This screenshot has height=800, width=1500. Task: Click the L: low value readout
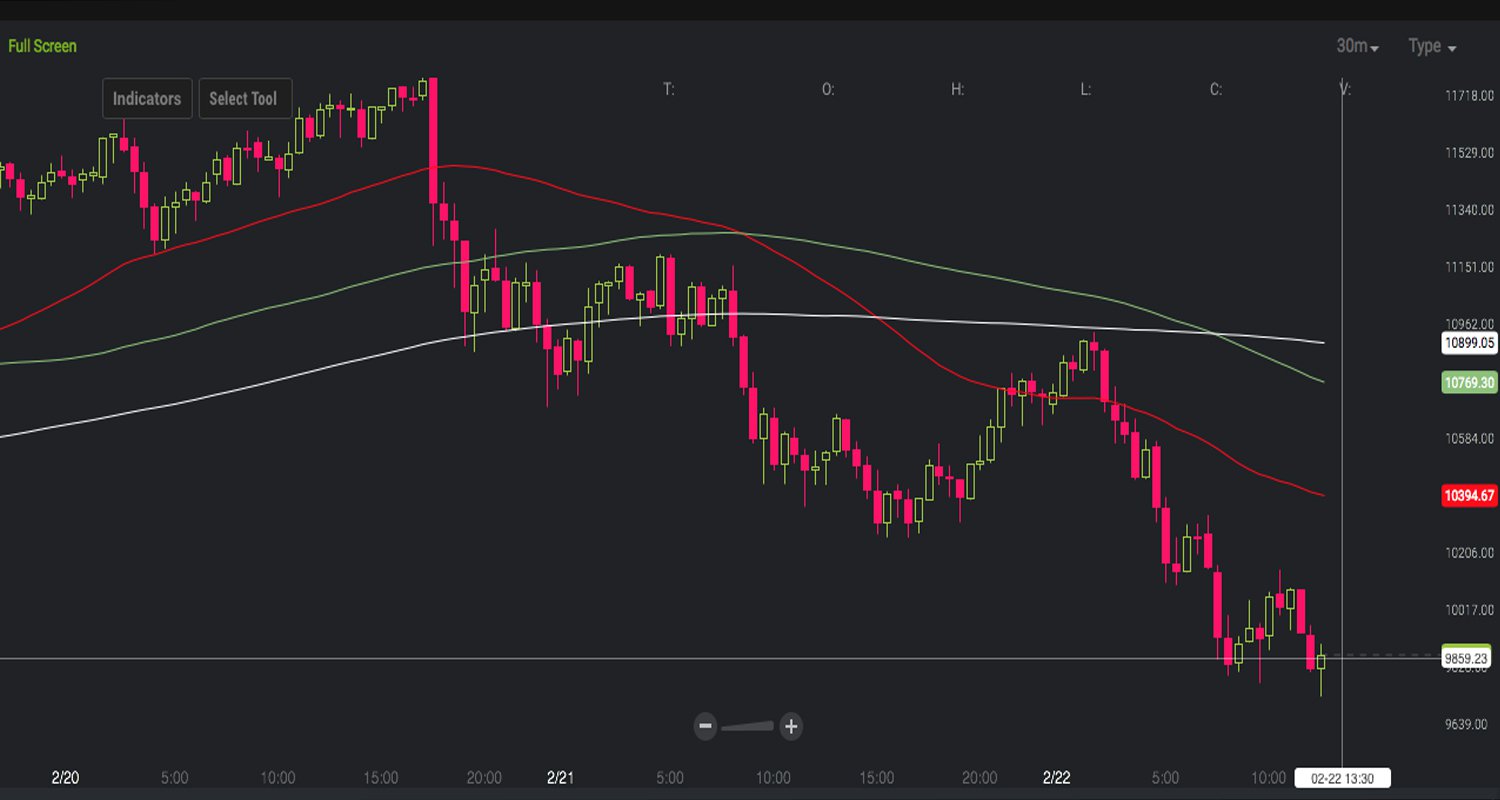(x=1085, y=89)
